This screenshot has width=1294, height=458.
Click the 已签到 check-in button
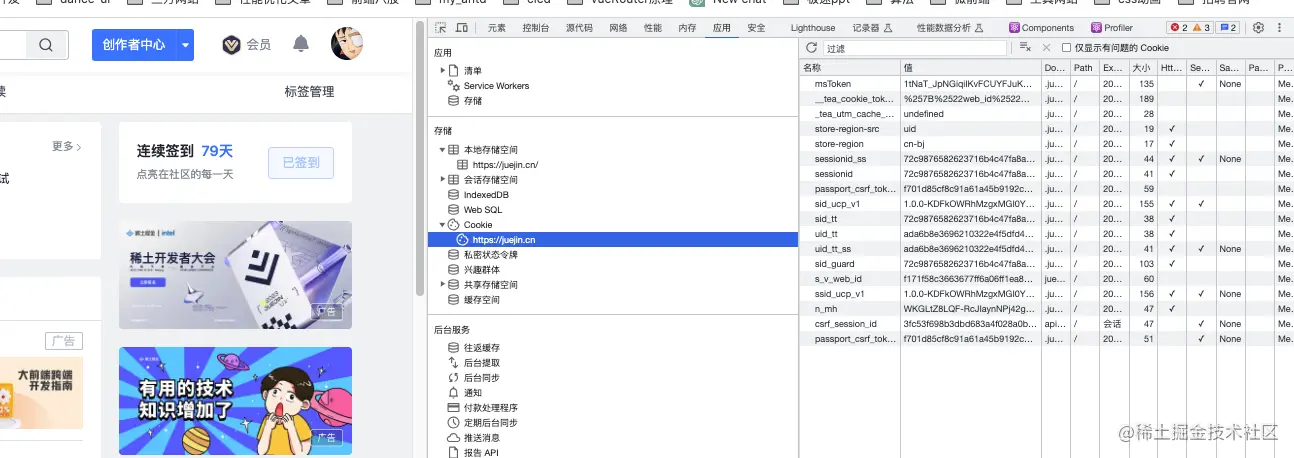300,162
